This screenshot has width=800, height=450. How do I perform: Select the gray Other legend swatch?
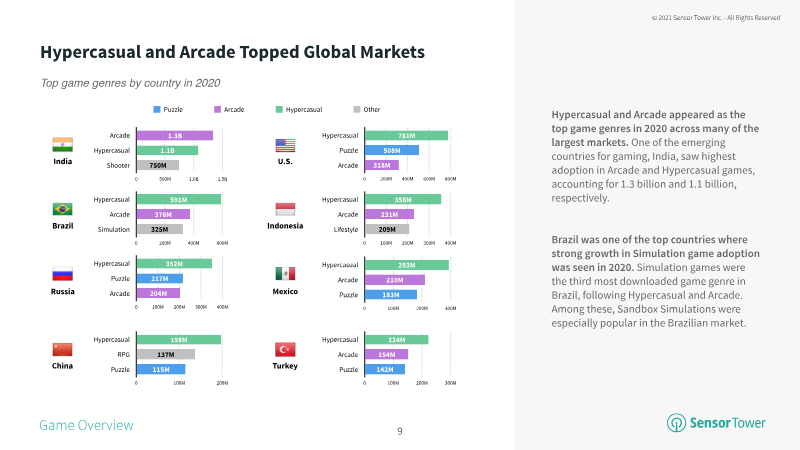[357, 109]
